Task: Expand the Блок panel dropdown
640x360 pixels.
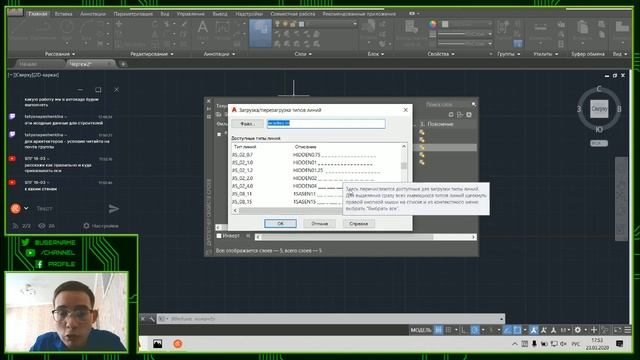Action: click(x=376, y=54)
